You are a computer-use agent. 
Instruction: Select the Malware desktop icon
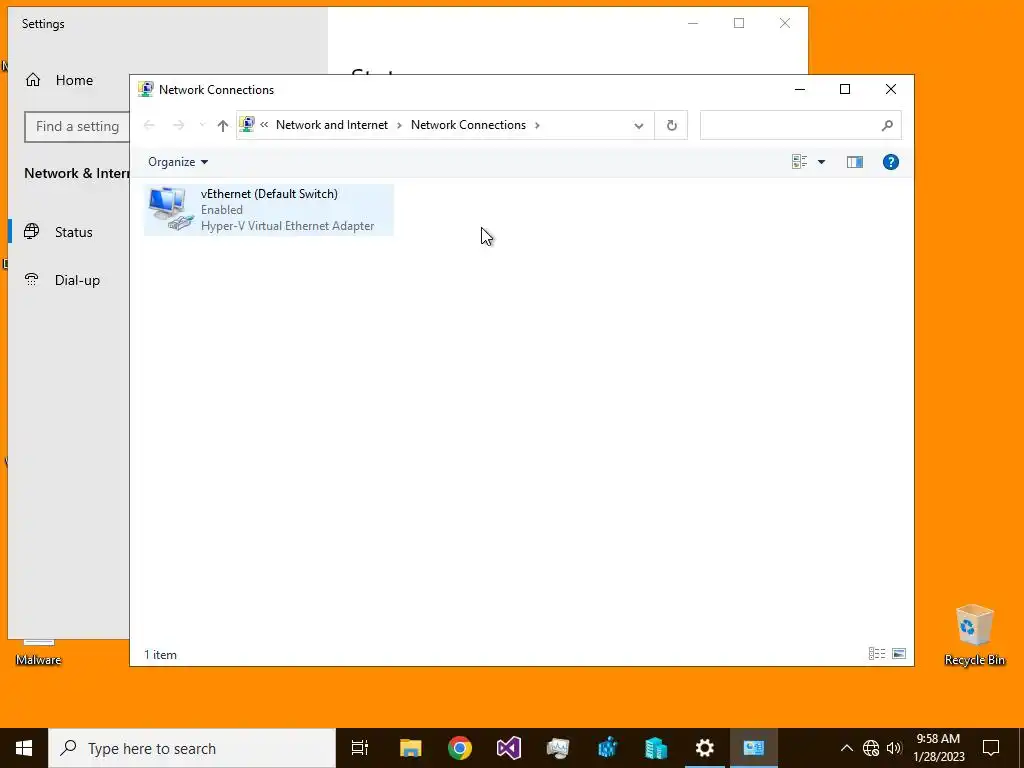39,653
